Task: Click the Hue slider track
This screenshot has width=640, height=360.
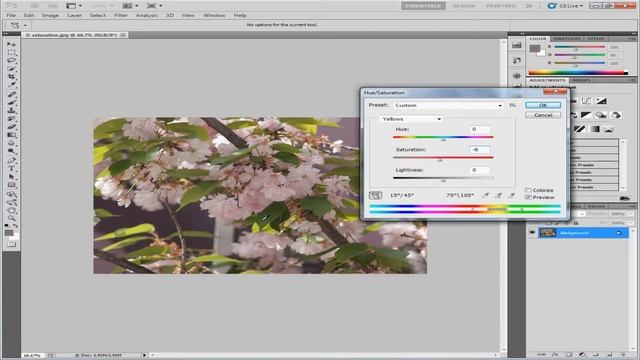Action: [443, 137]
